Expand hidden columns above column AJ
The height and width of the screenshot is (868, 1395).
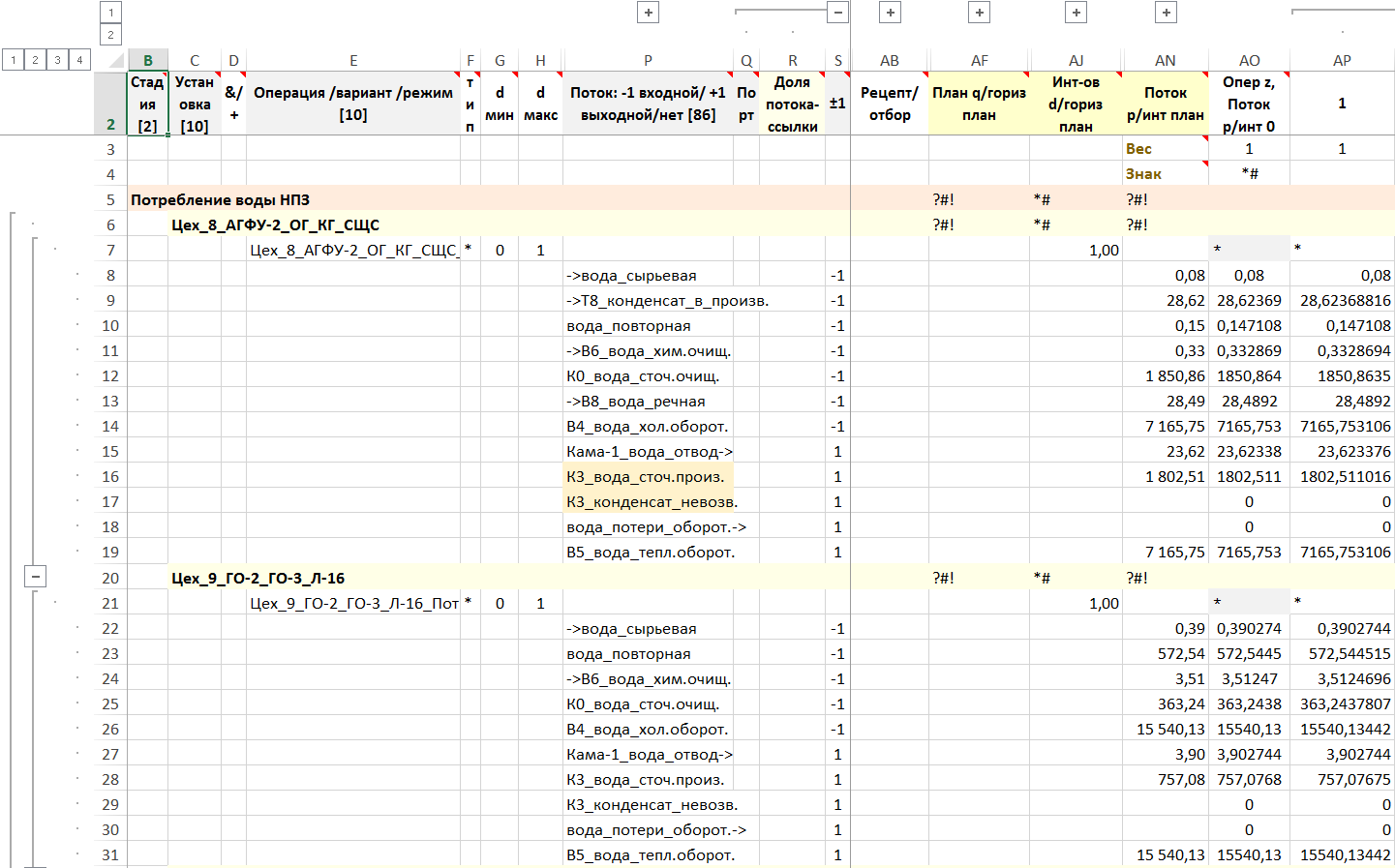pyautogui.click(x=1076, y=13)
